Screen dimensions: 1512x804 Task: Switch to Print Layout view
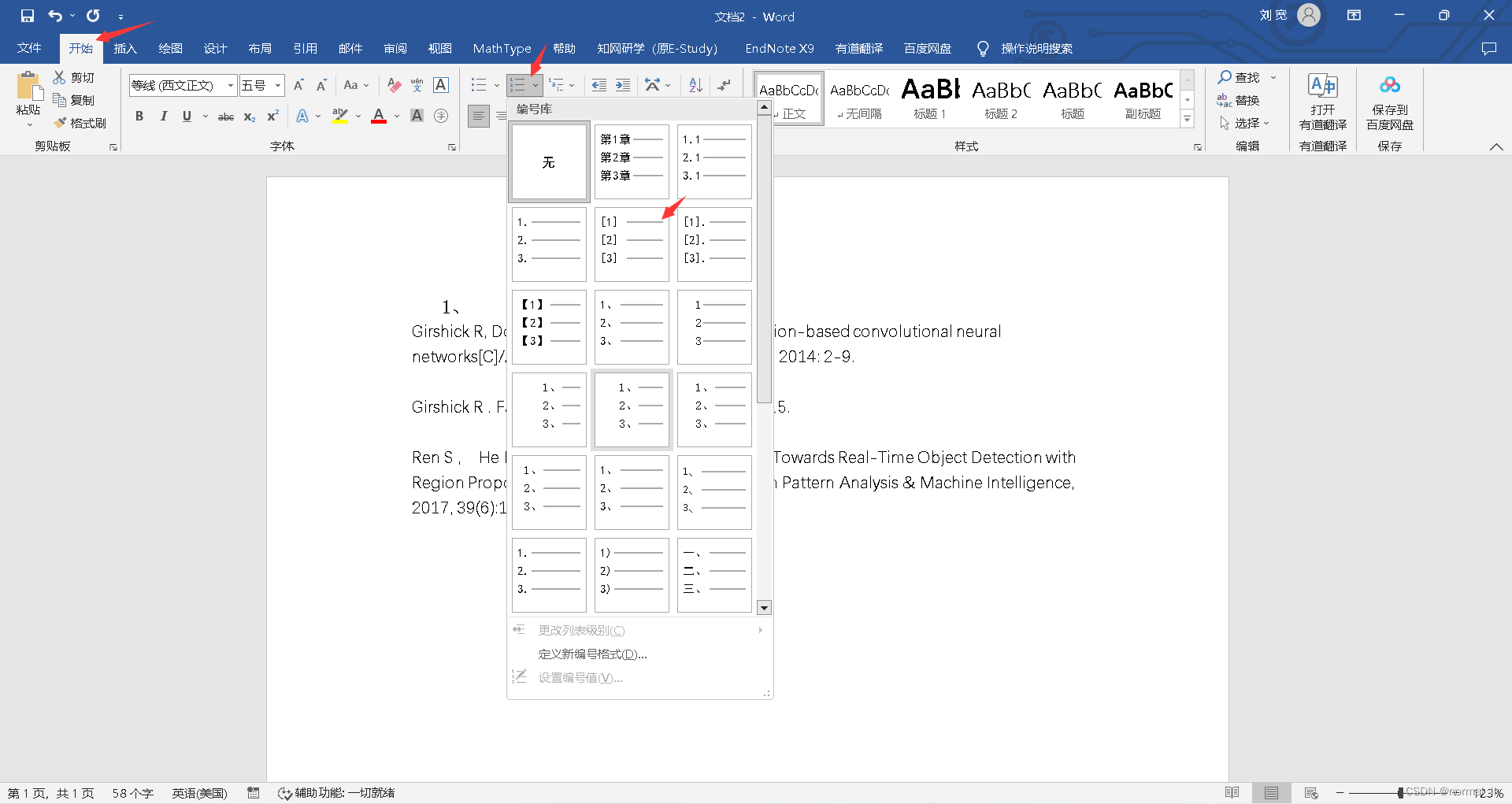point(1271,793)
